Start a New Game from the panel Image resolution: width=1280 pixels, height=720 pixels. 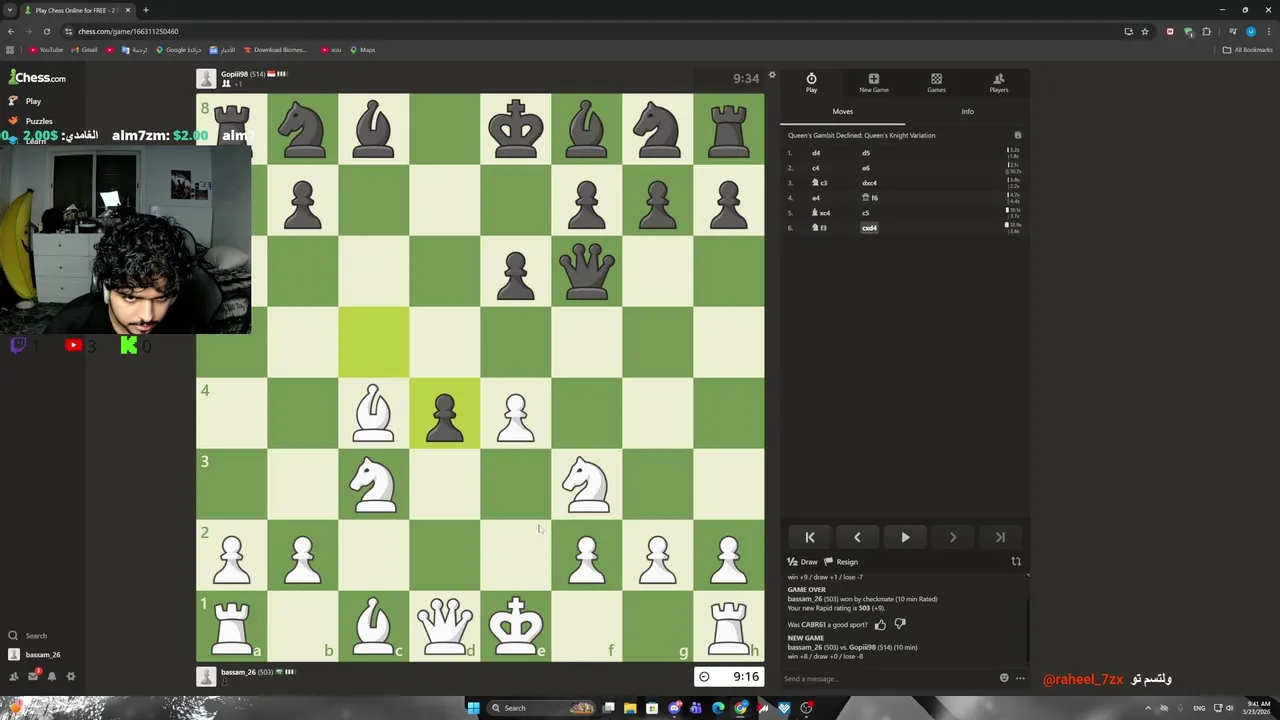click(873, 83)
